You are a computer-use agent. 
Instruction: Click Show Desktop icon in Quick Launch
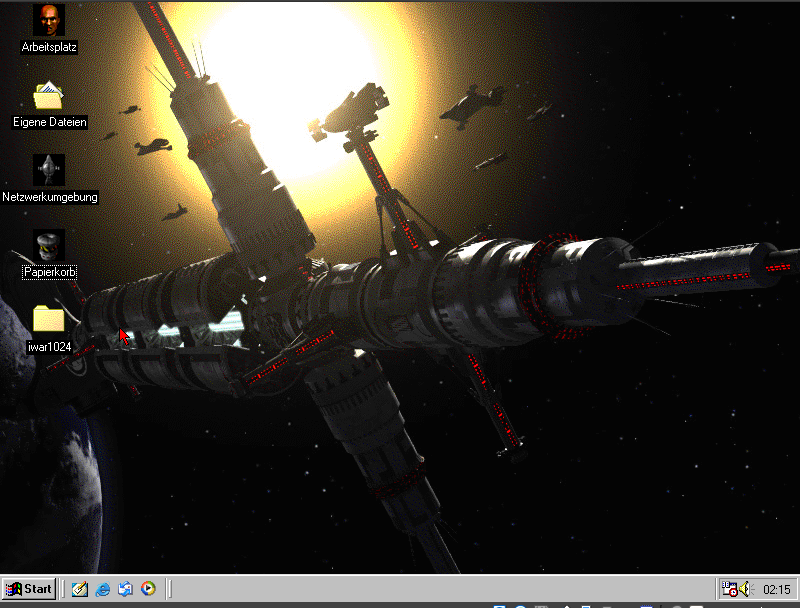tap(80, 589)
